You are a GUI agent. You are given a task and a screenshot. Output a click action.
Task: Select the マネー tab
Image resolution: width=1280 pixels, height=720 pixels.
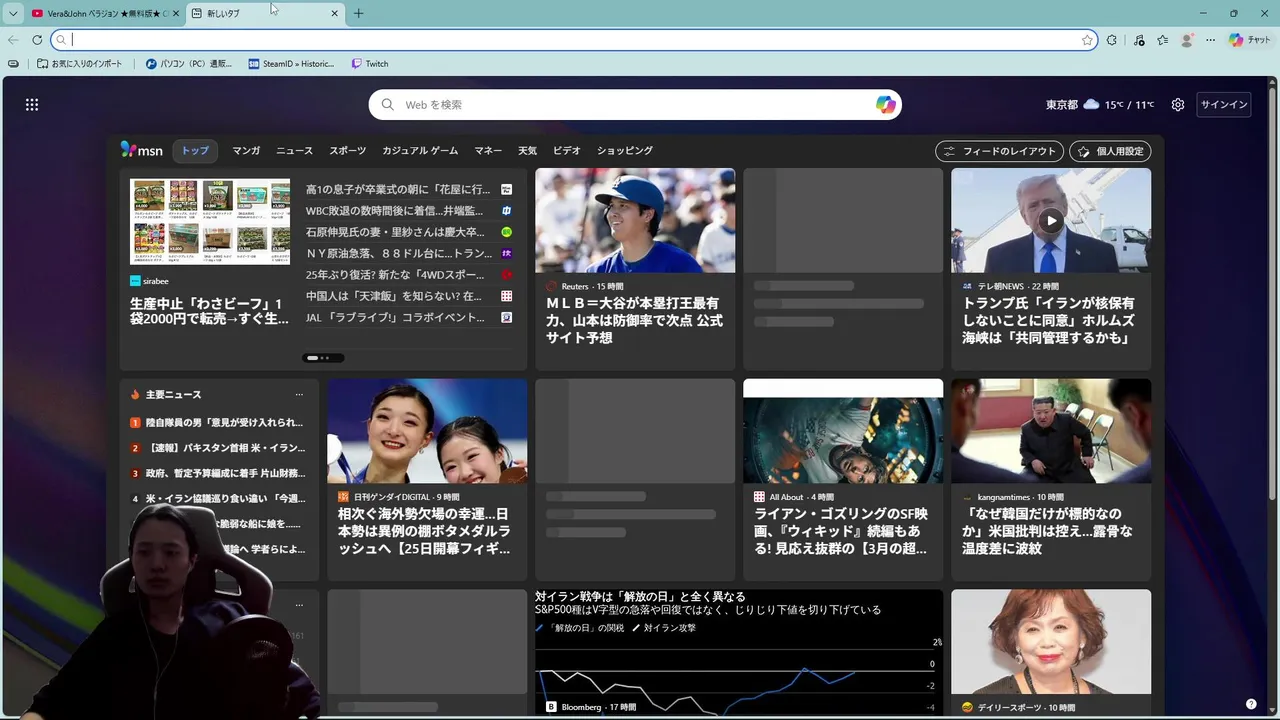point(488,151)
